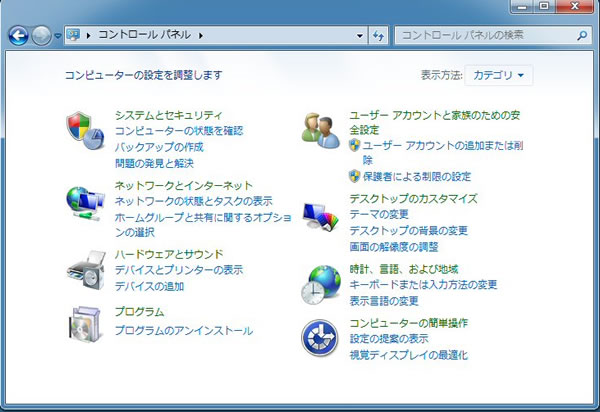Click the Network and Internet globe icon

[85, 203]
